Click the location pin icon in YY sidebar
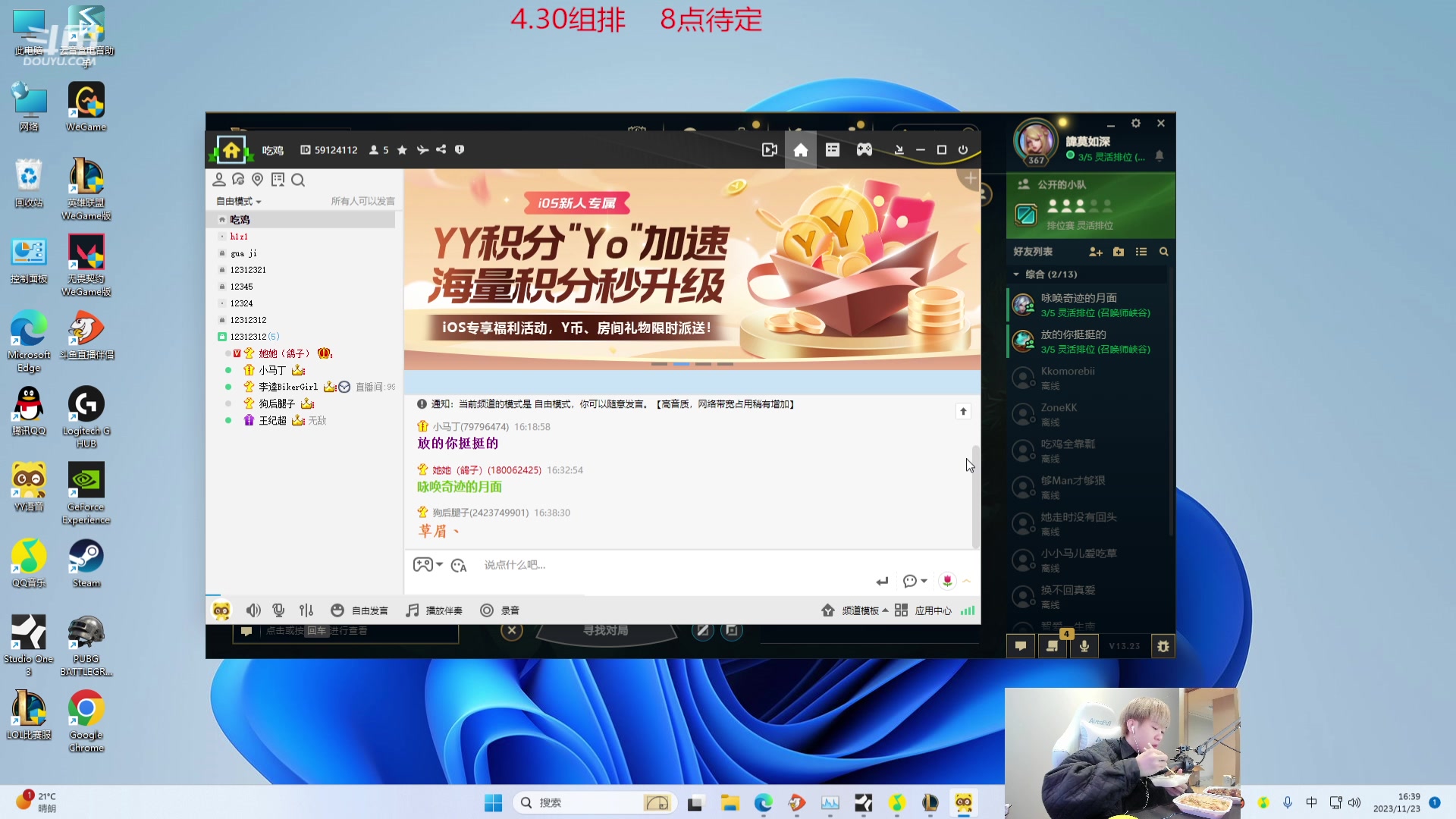Viewport: 1456px width, 819px height. (x=258, y=180)
